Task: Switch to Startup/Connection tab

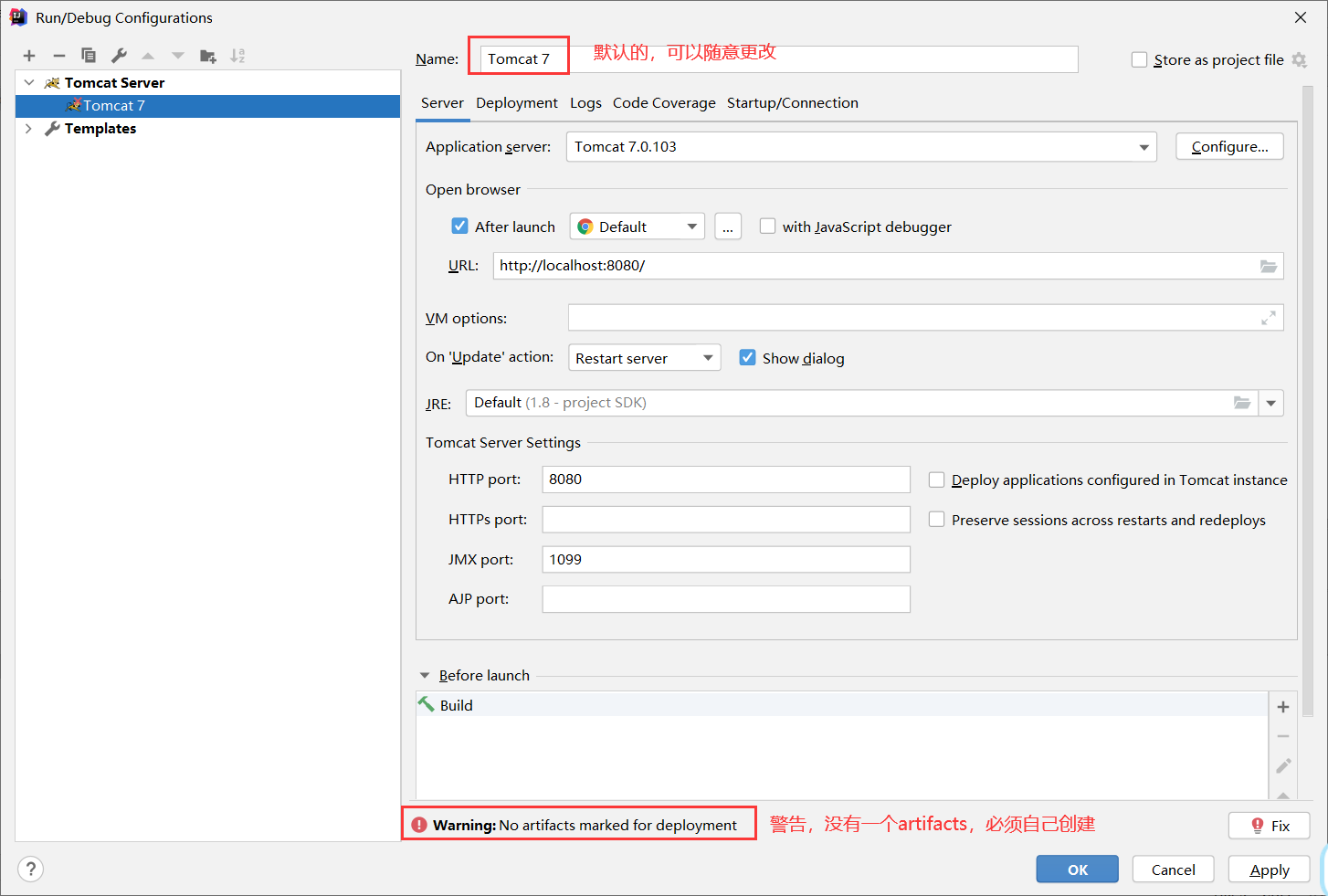Action: pos(793,103)
